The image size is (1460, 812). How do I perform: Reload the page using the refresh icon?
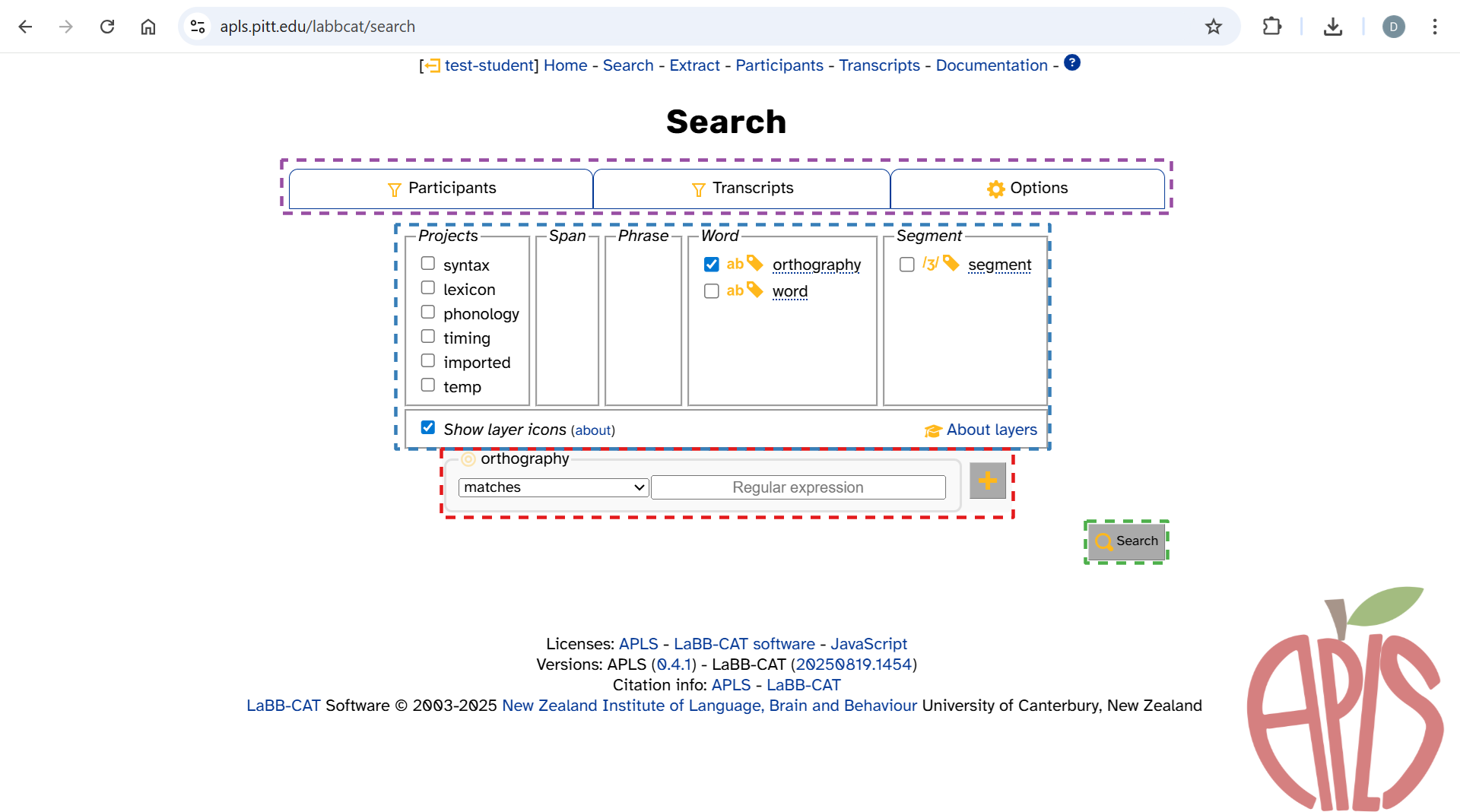pyautogui.click(x=107, y=27)
